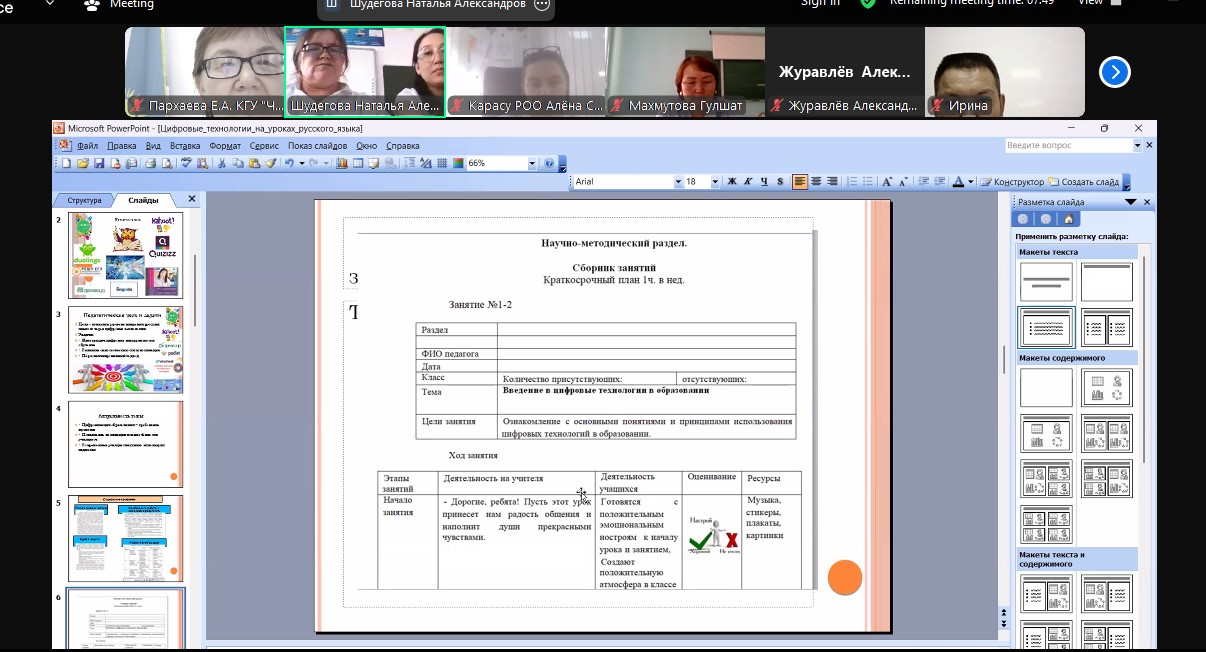1206x652 pixels.
Task: Click the Insert Chart icon
Action: (x=342, y=163)
